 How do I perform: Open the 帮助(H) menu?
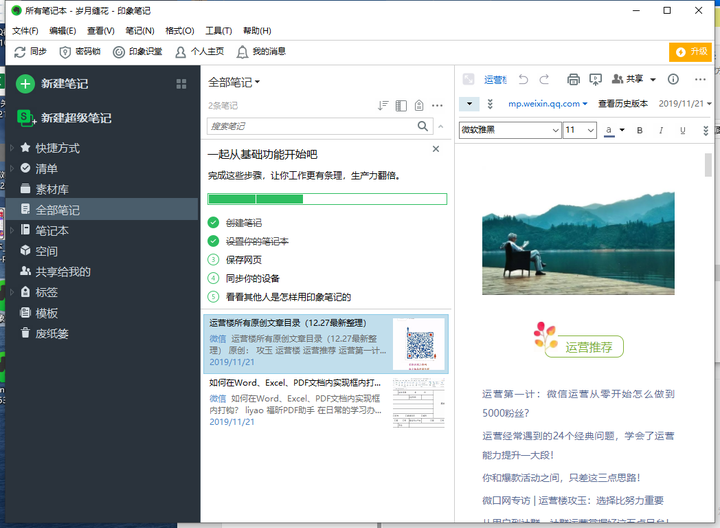(x=257, y=31)
